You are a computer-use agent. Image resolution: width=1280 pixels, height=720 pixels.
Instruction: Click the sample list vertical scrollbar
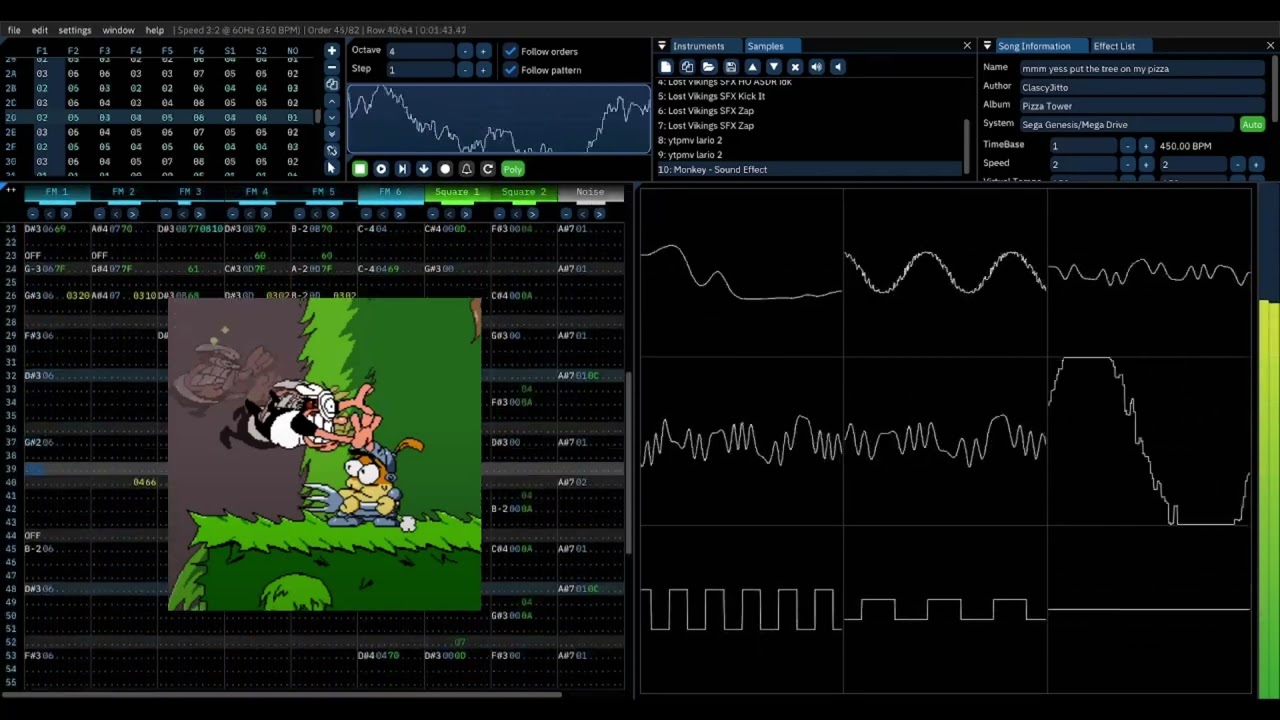click(967, 146)
